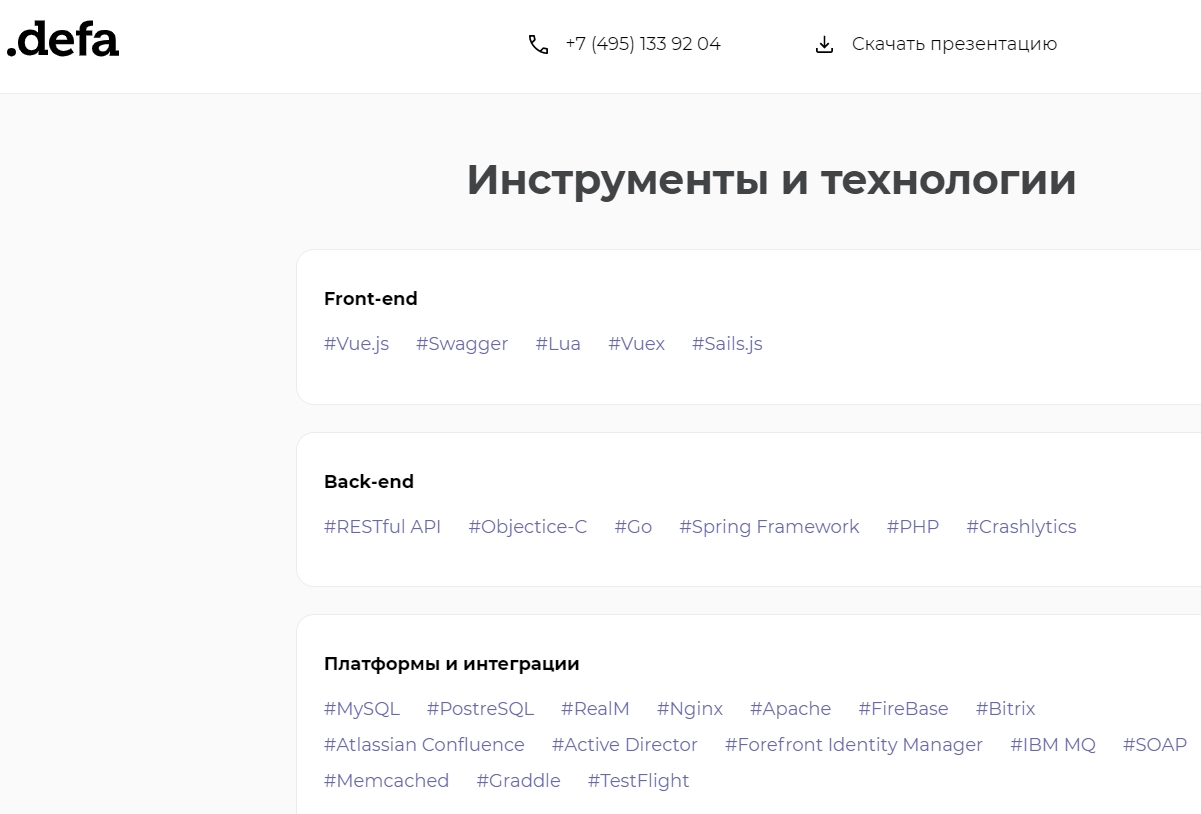Viewport: 1201px width, 814px height.
Task: Click the #Apache tag
Action: point(790,709)
